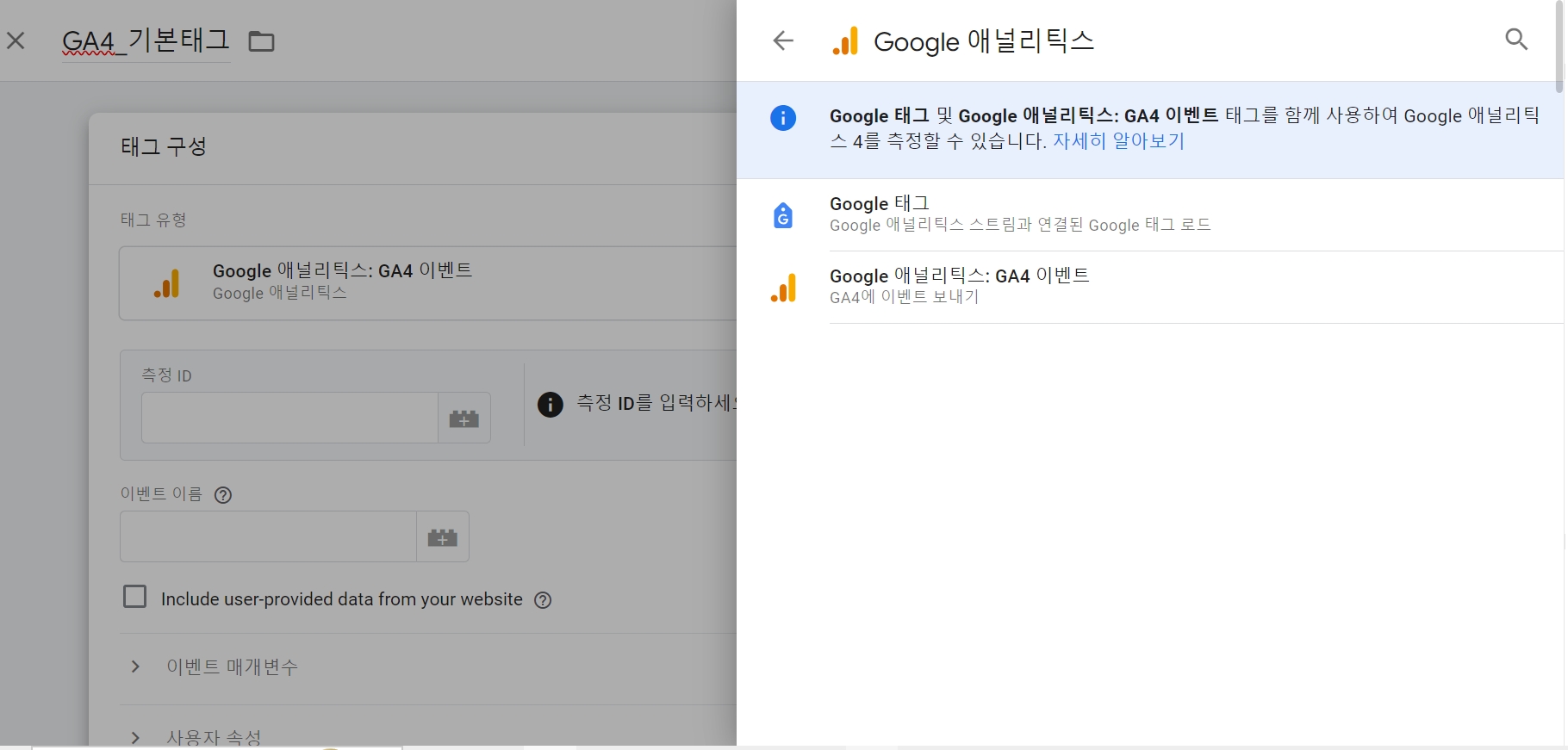Click the Google 태그 blue tag icon
Image resolution: width=1568 pixels, height=750 pixels.
point(783,215)
